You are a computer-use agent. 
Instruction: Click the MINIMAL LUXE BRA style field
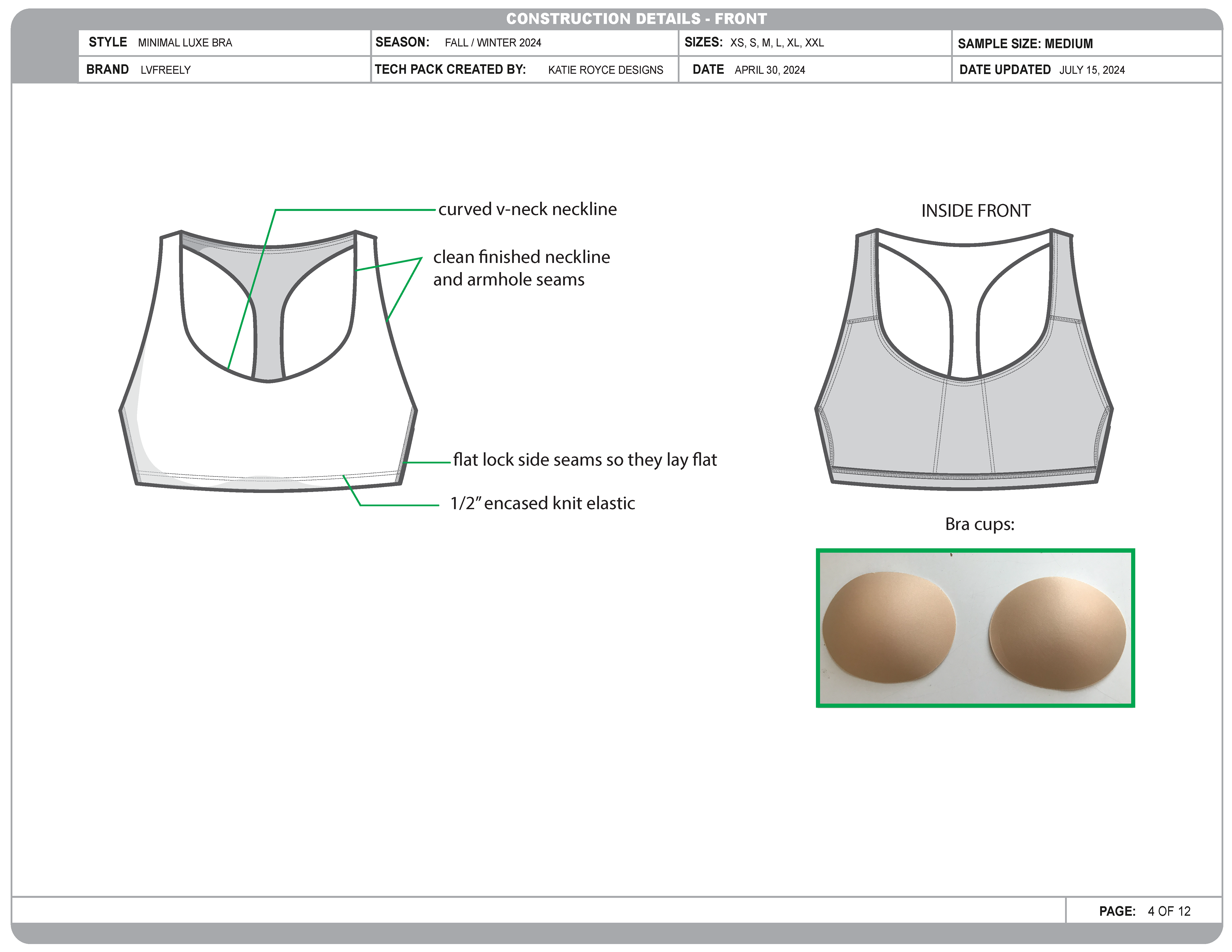tap(185, 43)
